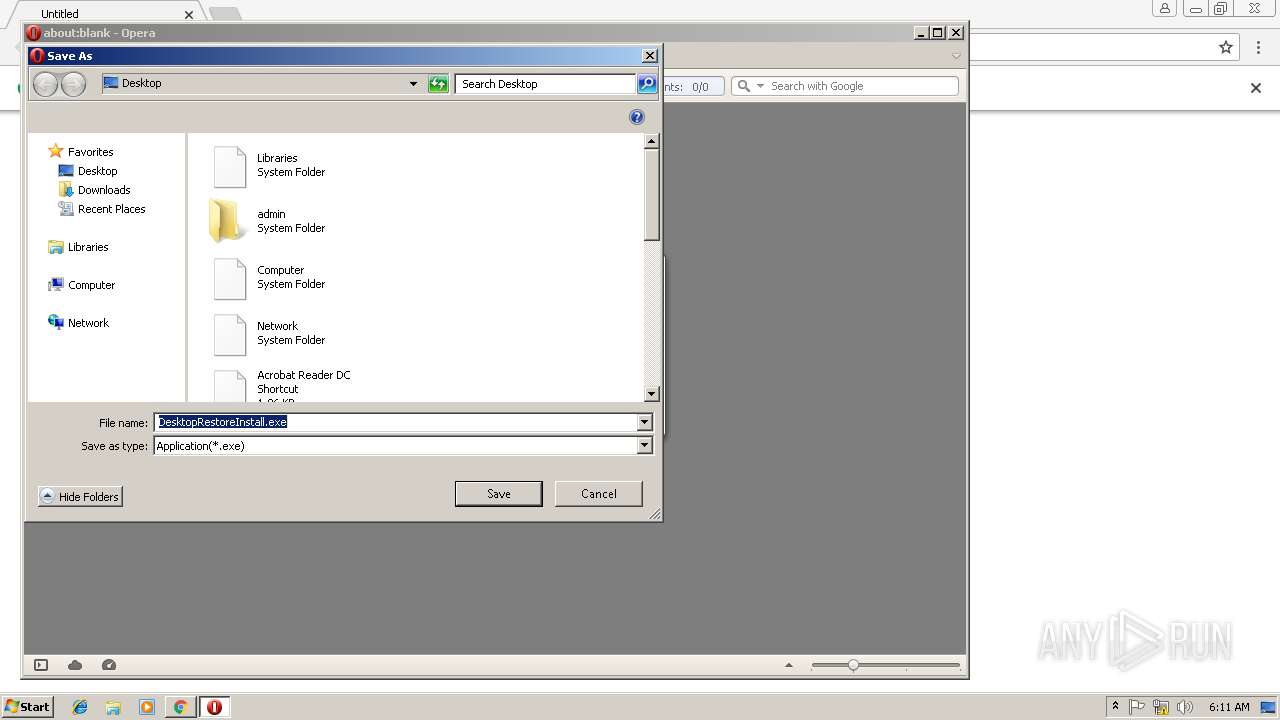
Task: Open Recent Places in navigation pane
Action: (102, 209)
